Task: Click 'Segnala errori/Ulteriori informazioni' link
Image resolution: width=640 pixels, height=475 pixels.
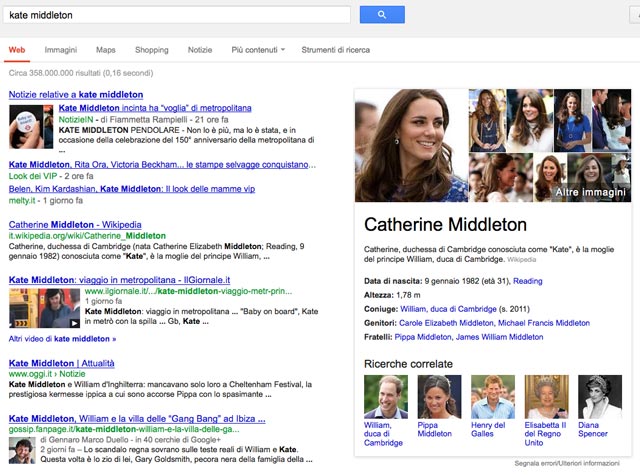Action: (x=567, y=464)
